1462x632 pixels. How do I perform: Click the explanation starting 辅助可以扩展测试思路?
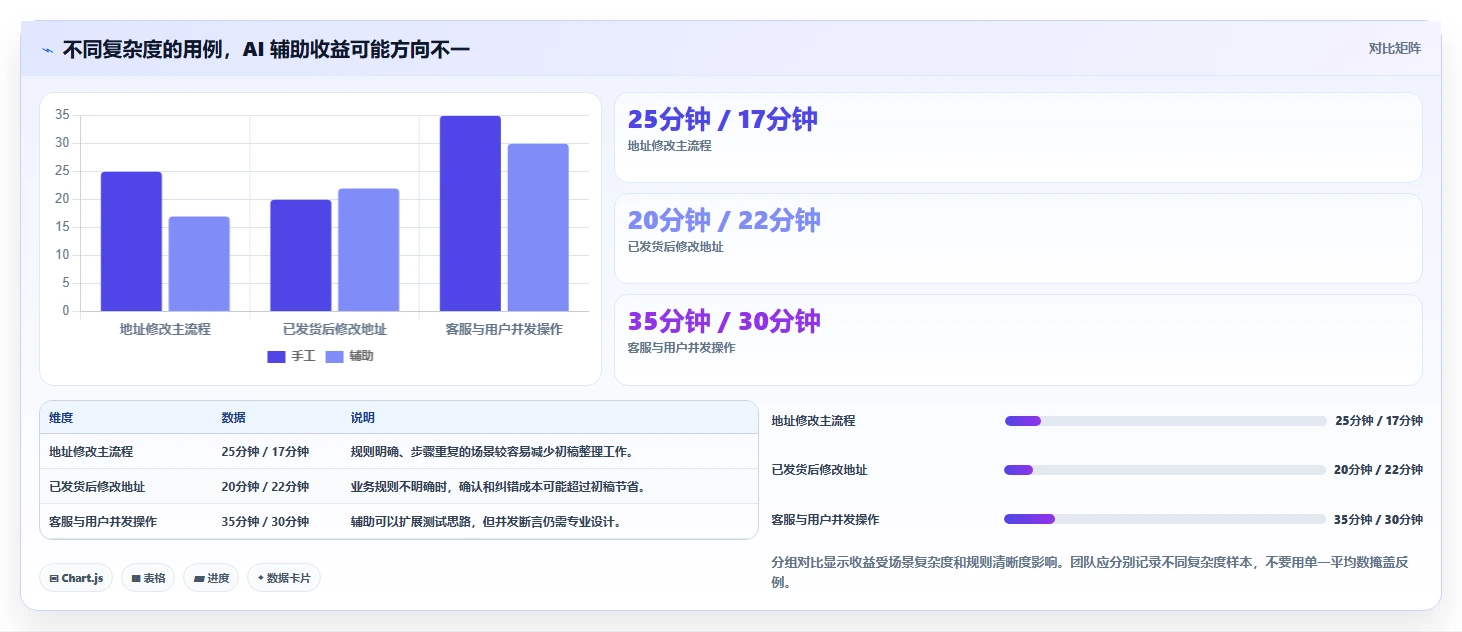click(x=486, y=522)
